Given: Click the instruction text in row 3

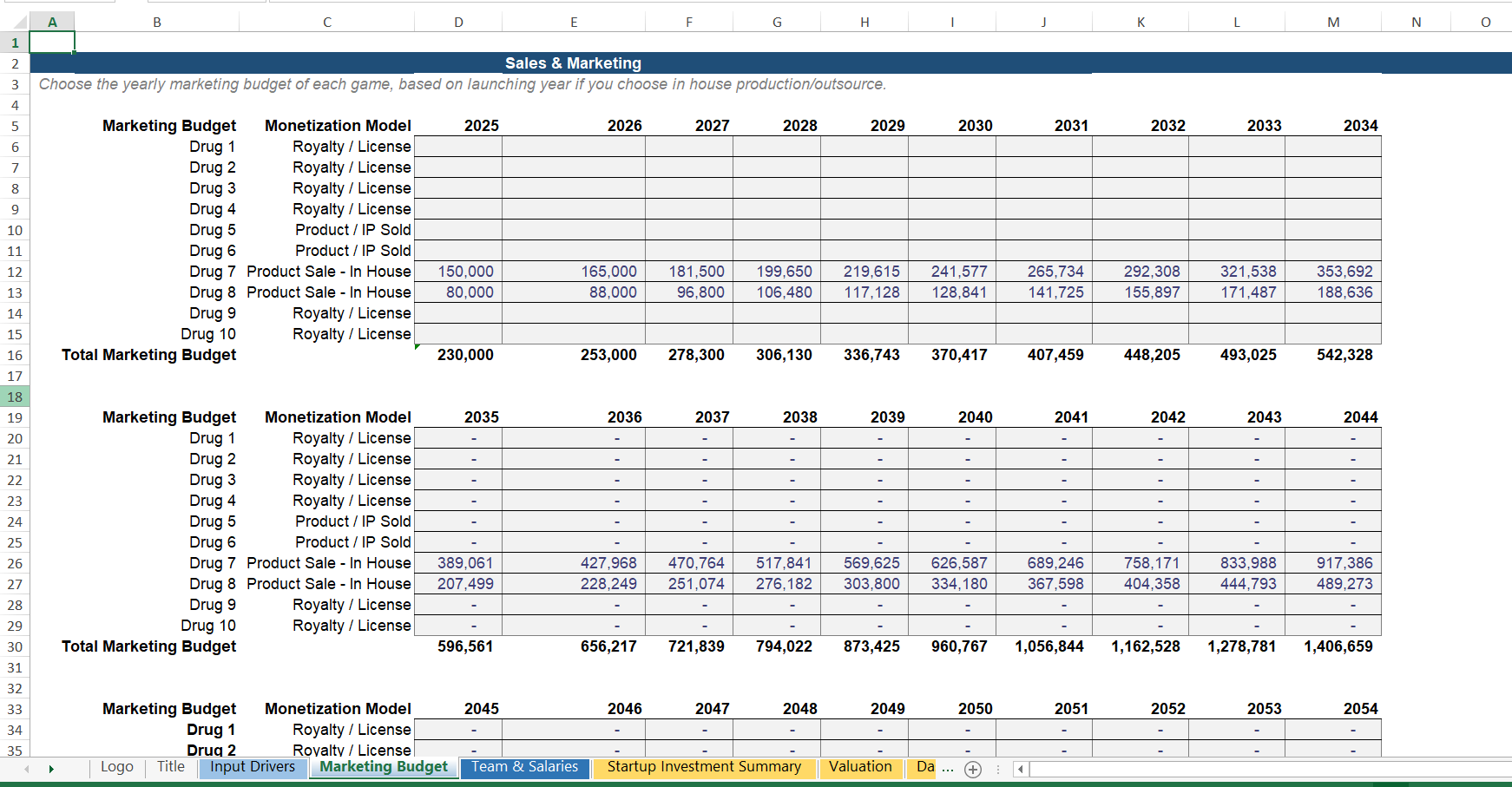Looking at the screenshot, I should pyautogui.click(x=463, y=84).
